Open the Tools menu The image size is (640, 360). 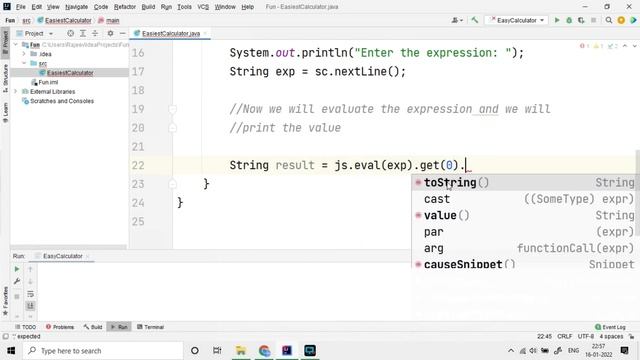184,7
